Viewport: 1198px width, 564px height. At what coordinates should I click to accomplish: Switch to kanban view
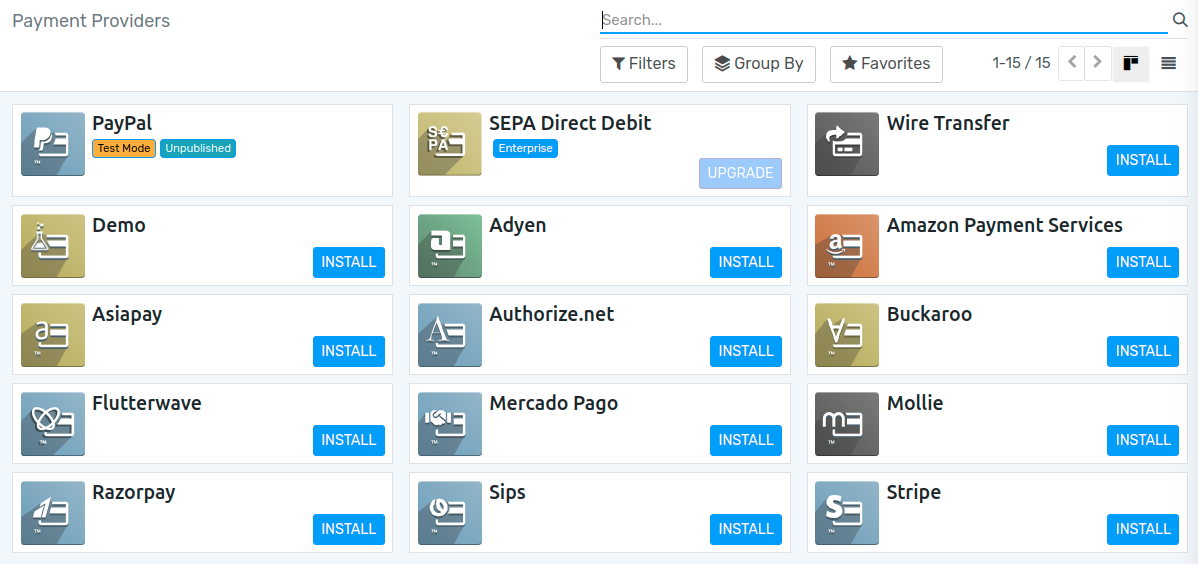tap(1131, 63)
